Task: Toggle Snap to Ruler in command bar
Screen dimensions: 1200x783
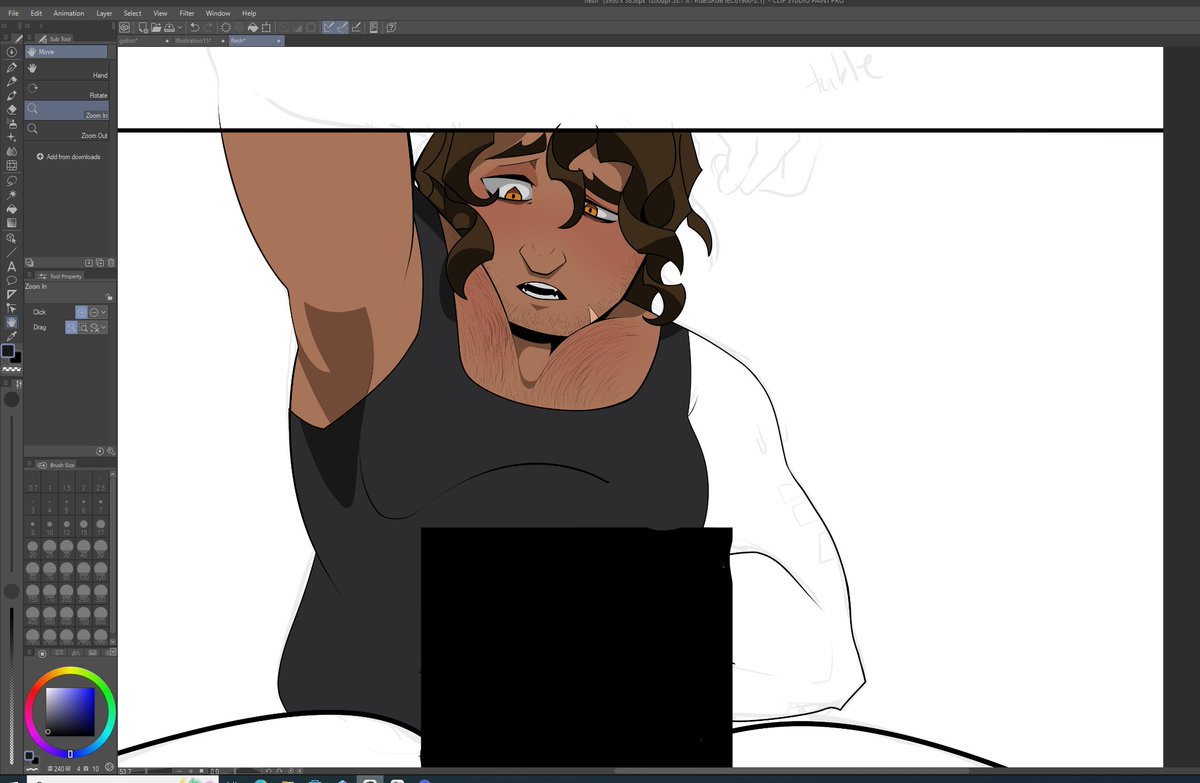Action: [329, 27]
